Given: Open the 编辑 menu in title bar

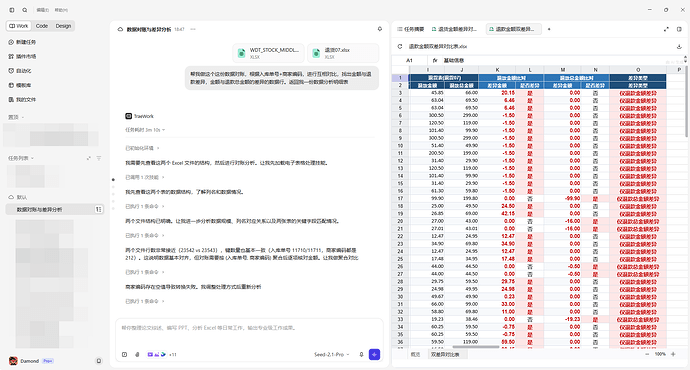Looking at the screenshot, I should [43, 10].
